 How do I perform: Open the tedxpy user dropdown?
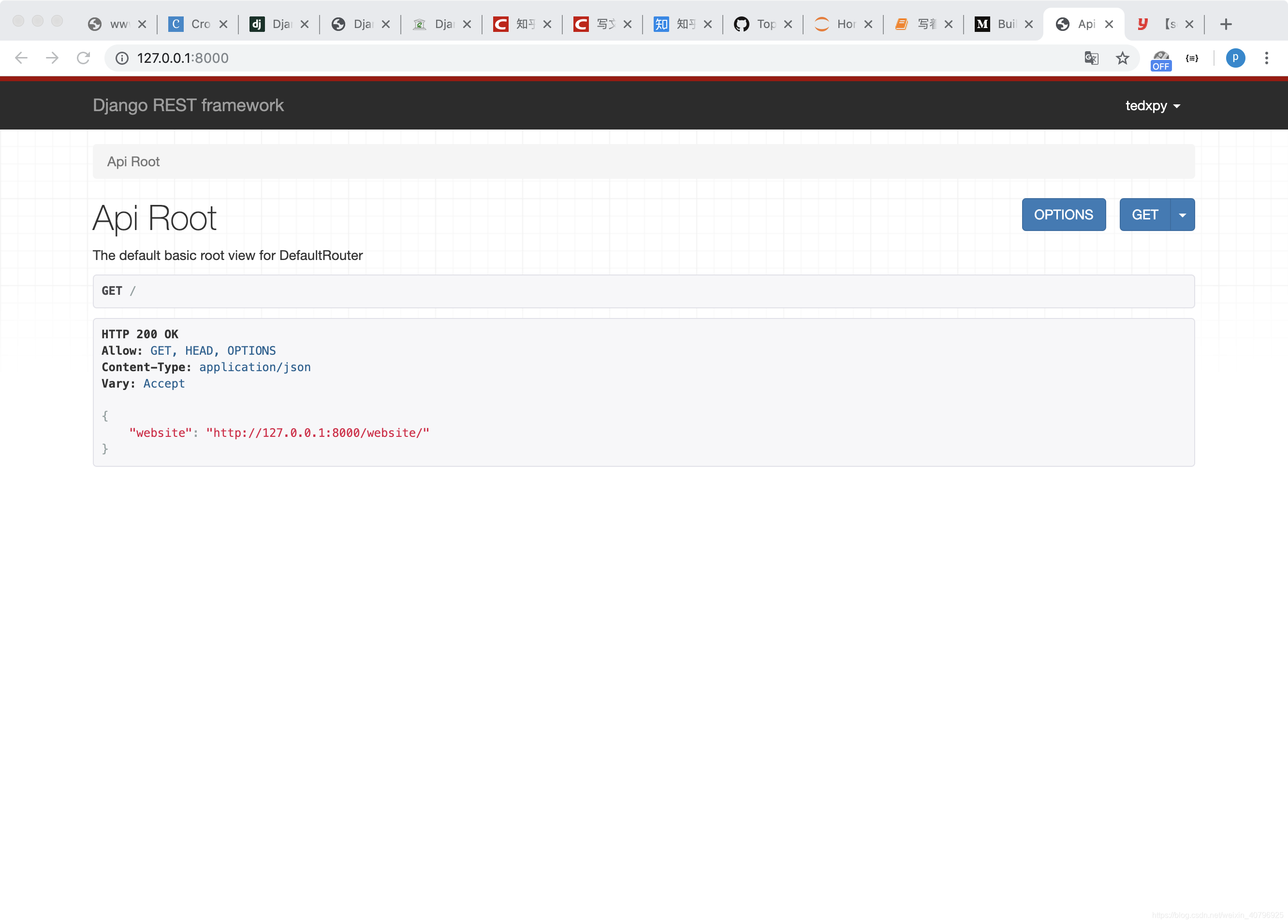click(x=1153, y=105)
